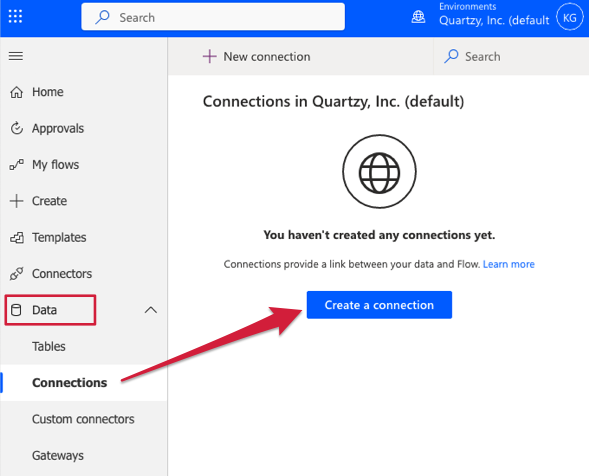Click the Home house icon

coord(16,92)
